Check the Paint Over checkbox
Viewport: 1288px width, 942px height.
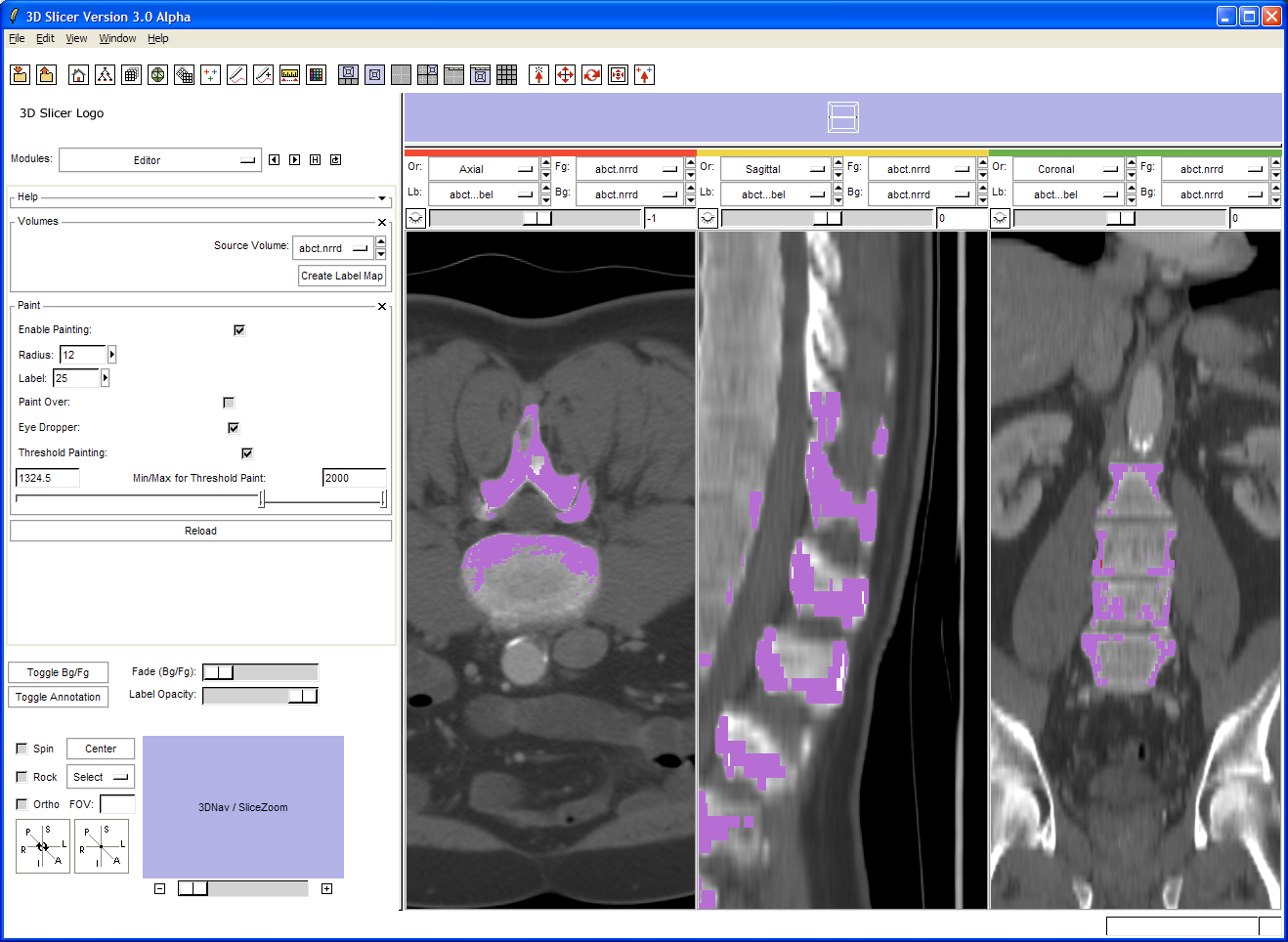coord(229,403)
